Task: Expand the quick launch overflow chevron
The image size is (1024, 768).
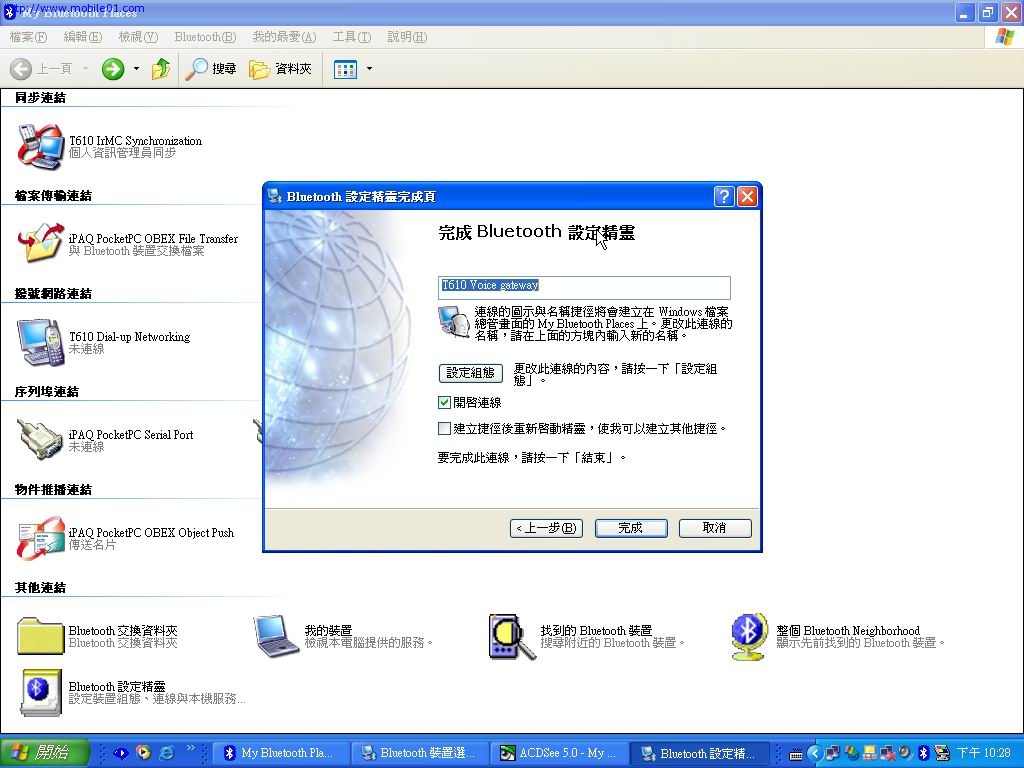Action: [191, 748]
